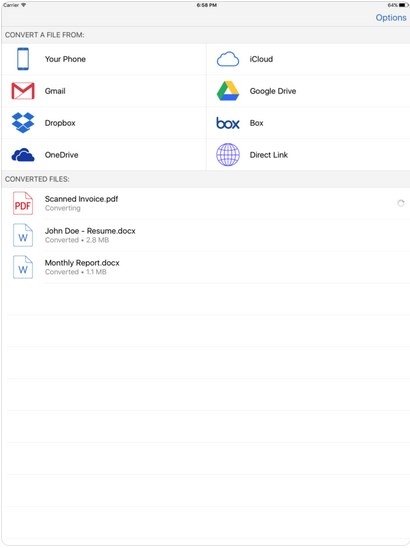The width and height of the screenshot is (410, 548).
Task: Pick Box to import a file
Action: click(x=308, y=123)
